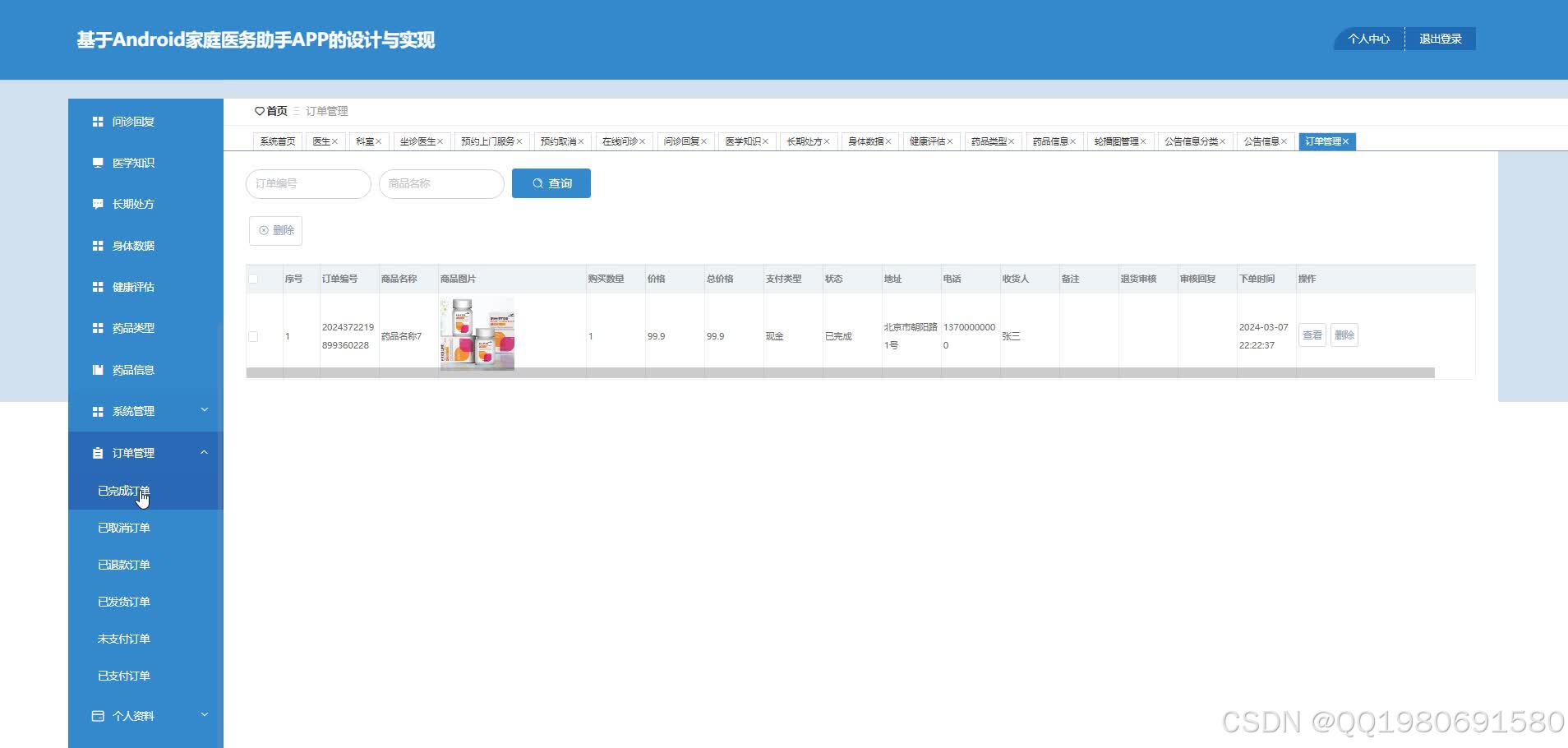This screenshot has width=1568, height=748.
Task: Open 已完成订单 submenu item
Action: point(145,491)
